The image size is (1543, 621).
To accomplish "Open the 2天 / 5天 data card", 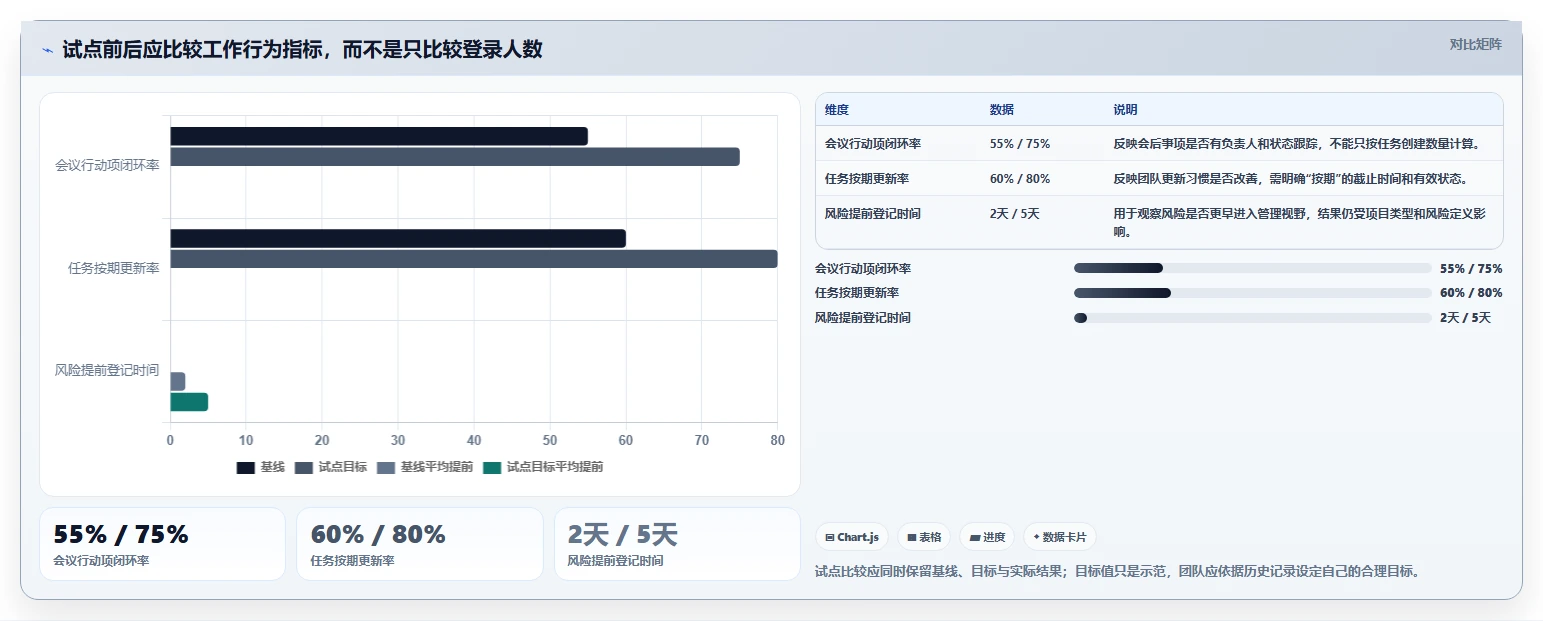I will click(677, 544).
